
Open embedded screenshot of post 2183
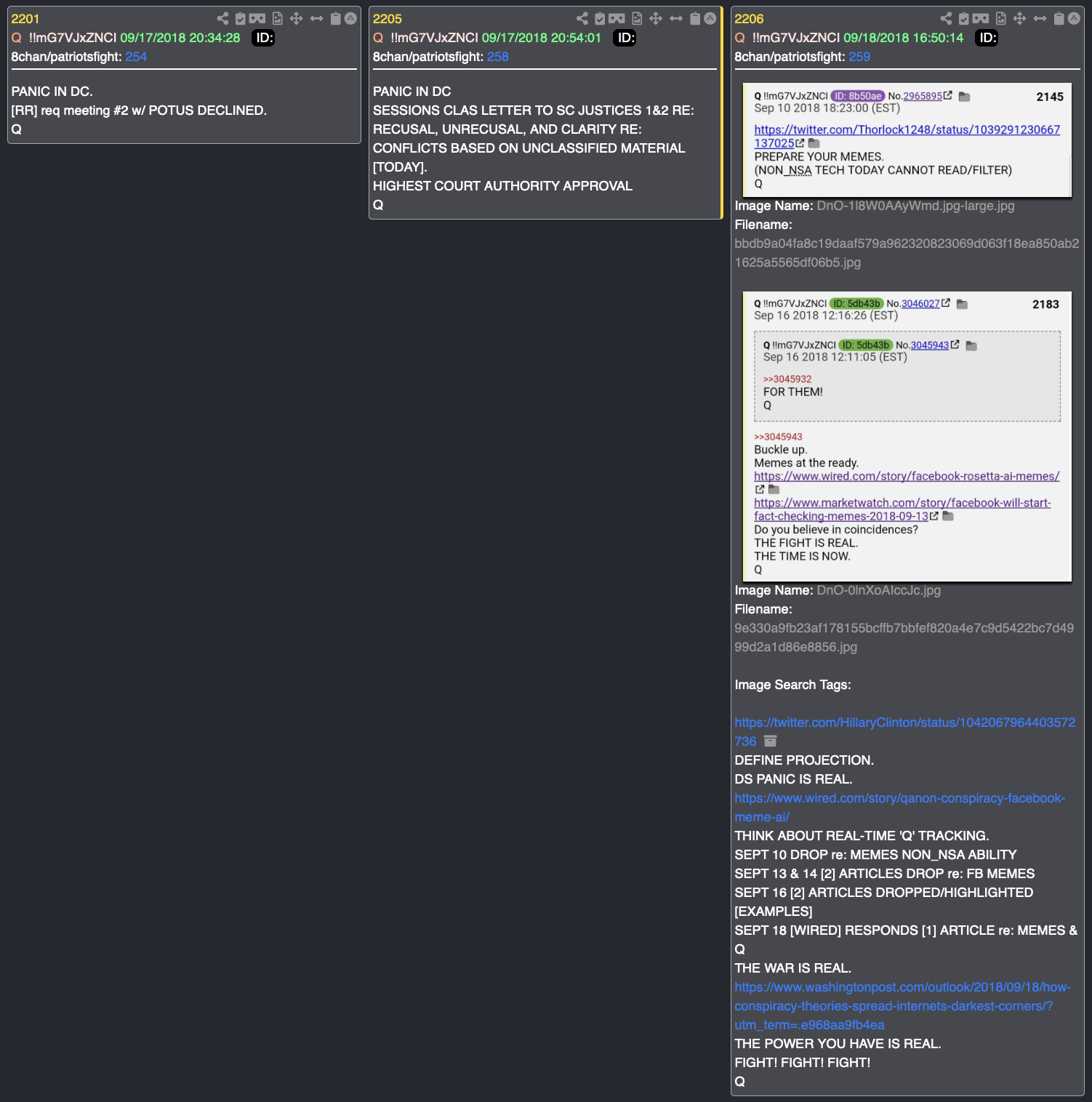907,436
